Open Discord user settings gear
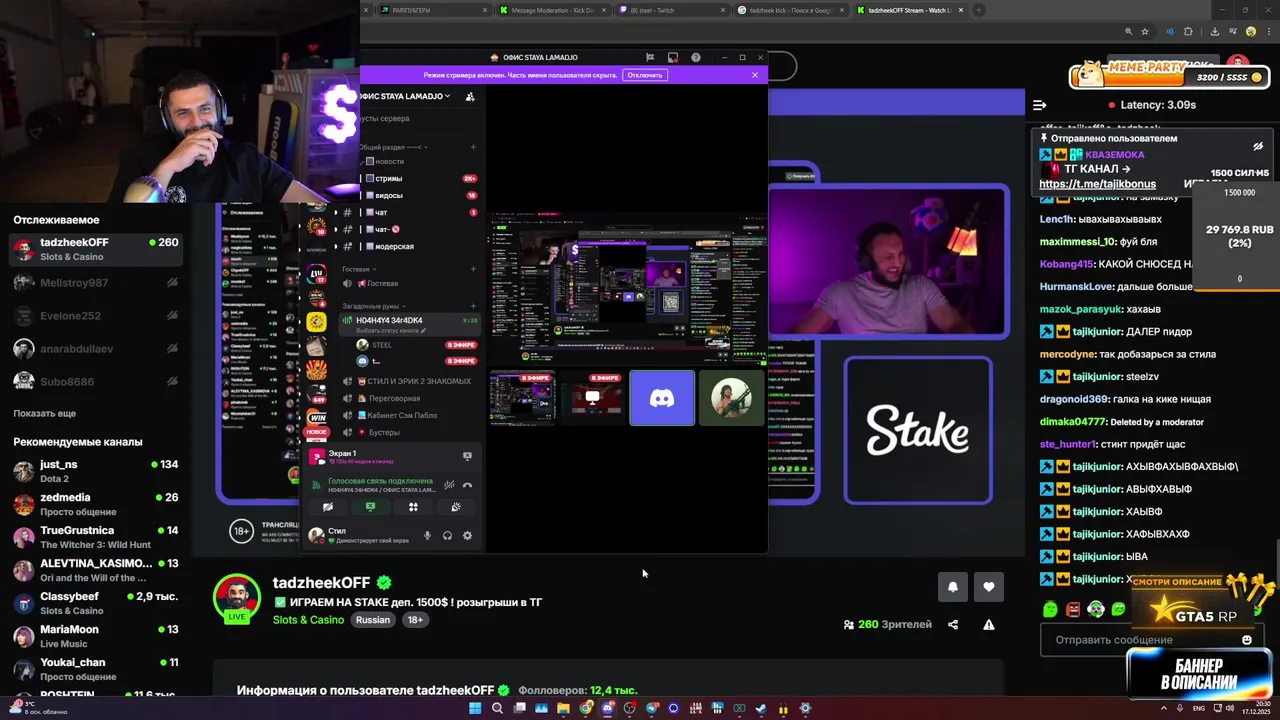This screenshot has height=720, width=1280. tap(467, 536)
